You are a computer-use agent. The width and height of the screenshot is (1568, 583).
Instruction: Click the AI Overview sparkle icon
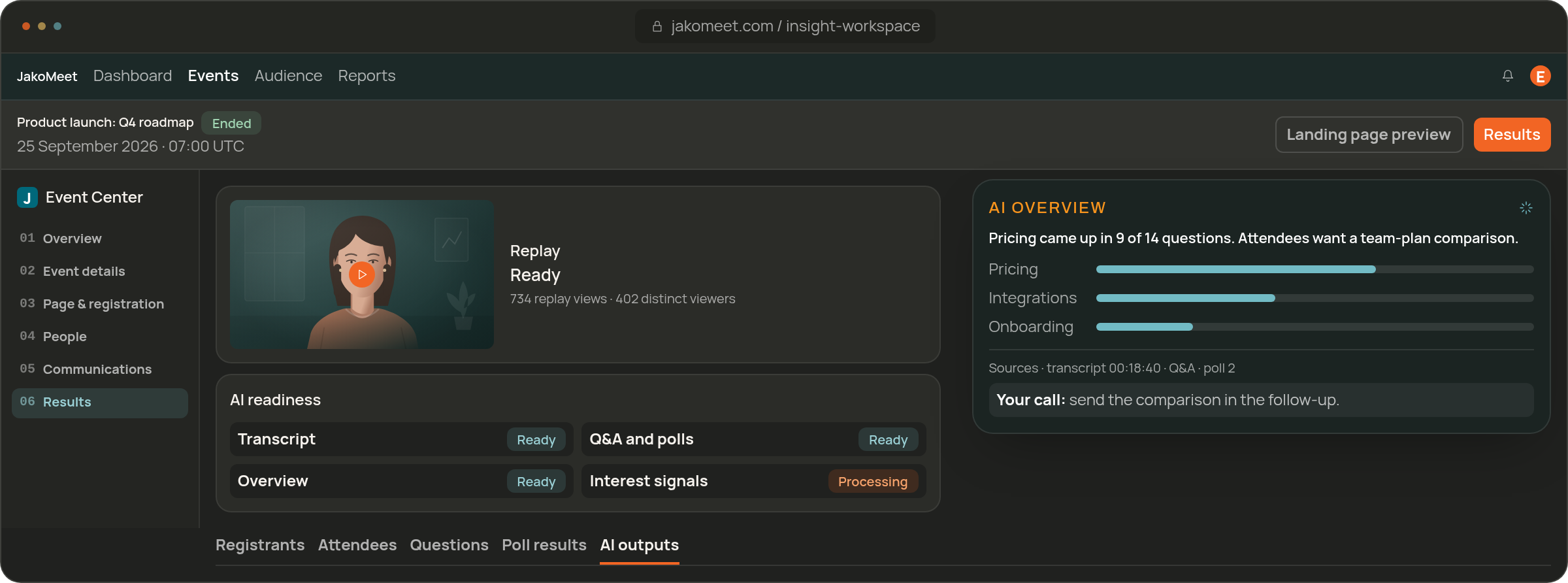click(x=1526, y=208)
